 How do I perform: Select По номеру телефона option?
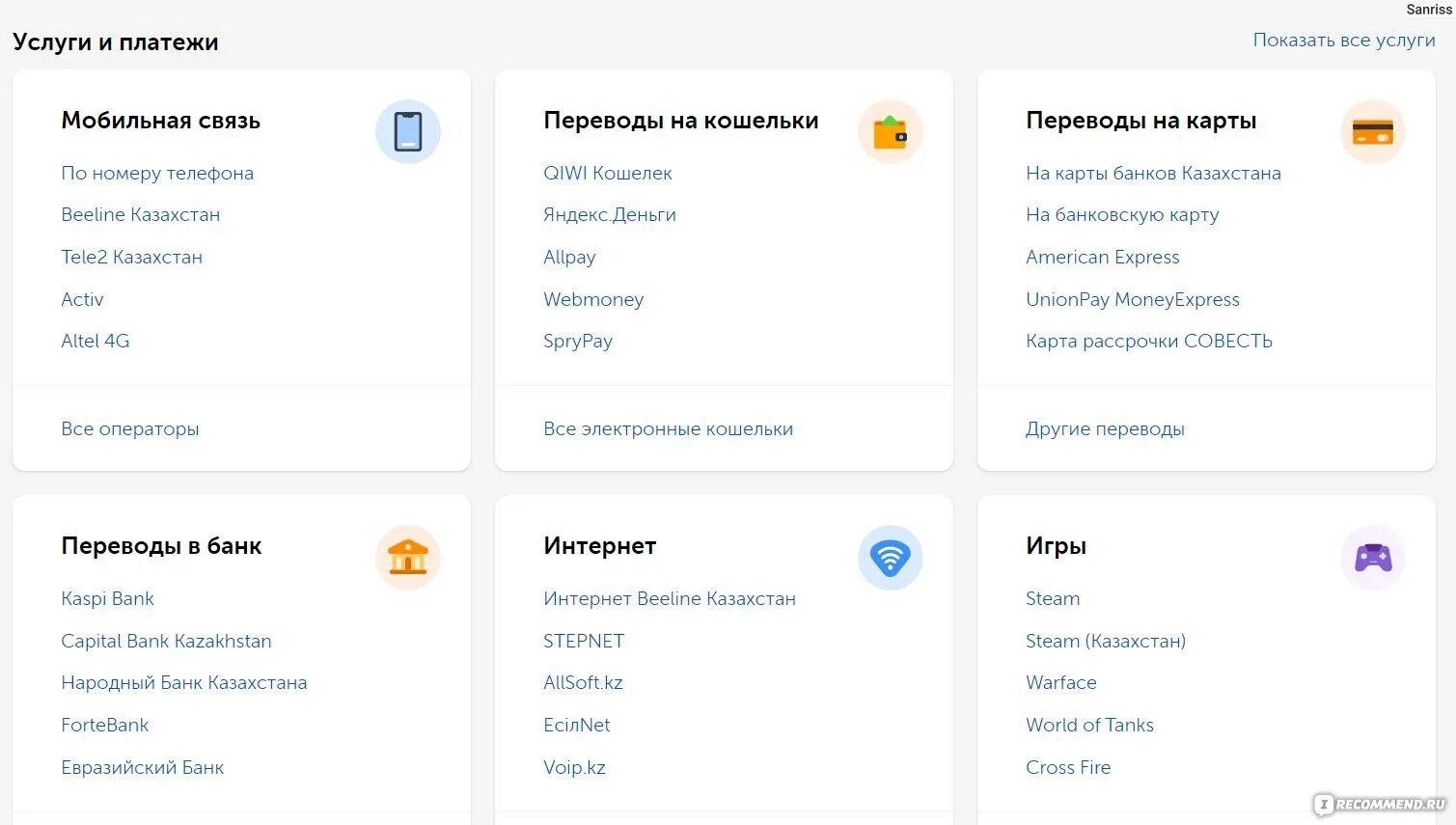tap(157, 174)
